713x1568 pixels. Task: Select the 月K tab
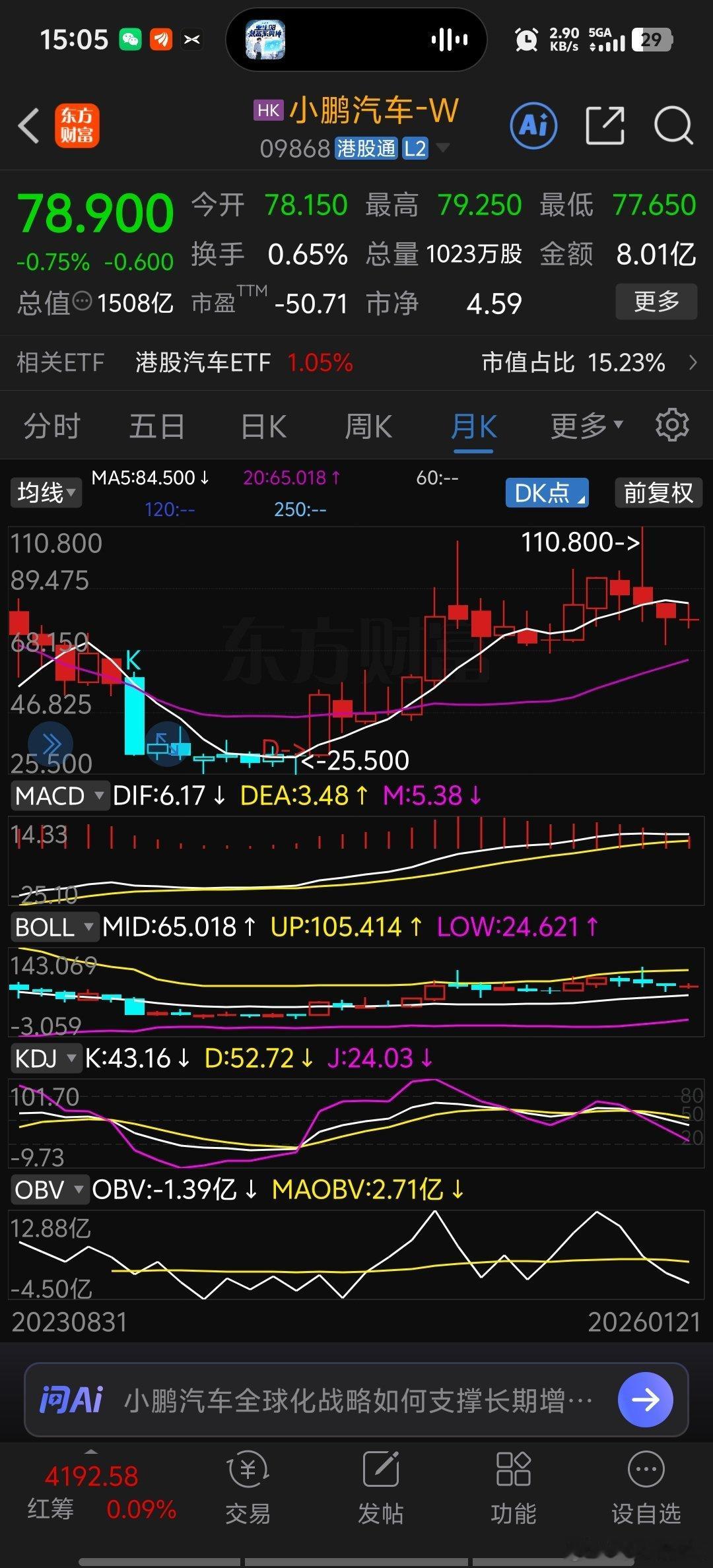pos(473,427)
